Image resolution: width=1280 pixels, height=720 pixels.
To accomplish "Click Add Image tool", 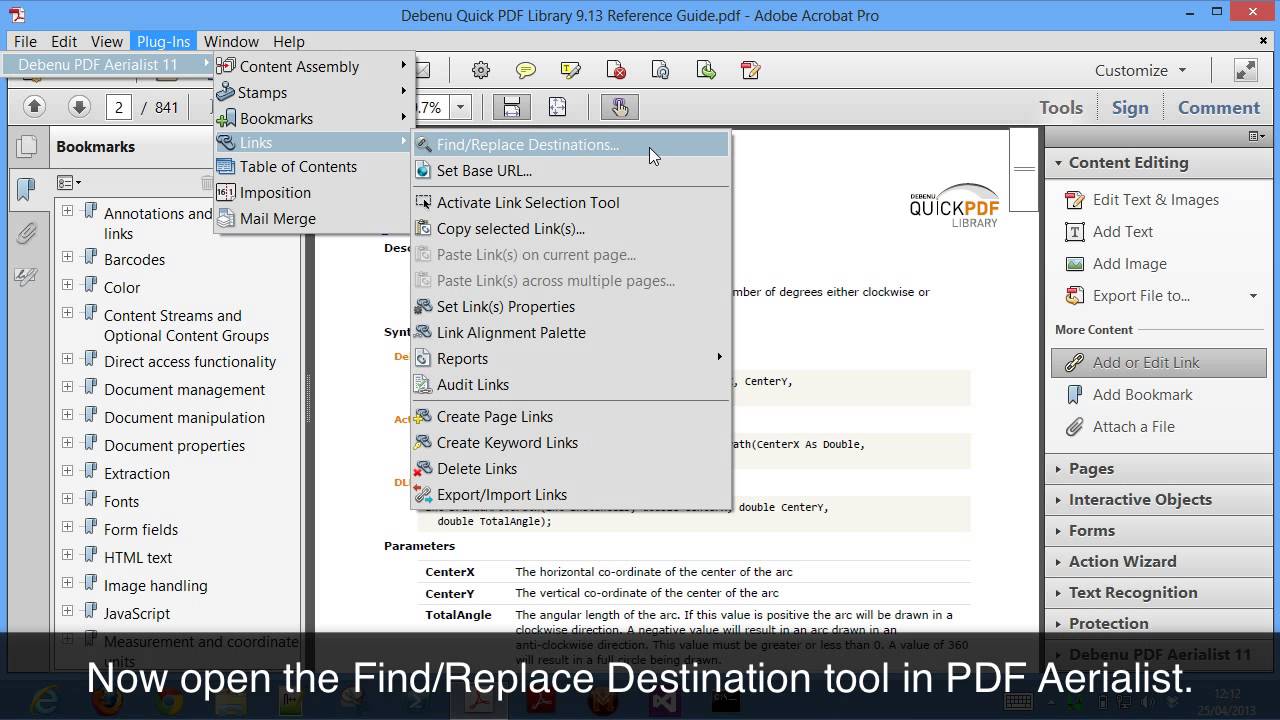I will point(1115,263).
